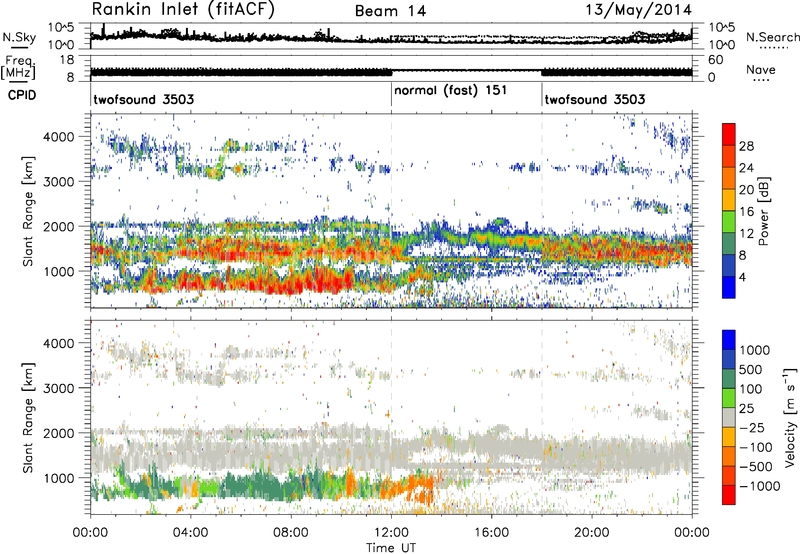
Task: Click the 'normal (fast) 151' CPID label
Action: pyautogui.click(x=451, y=90)
